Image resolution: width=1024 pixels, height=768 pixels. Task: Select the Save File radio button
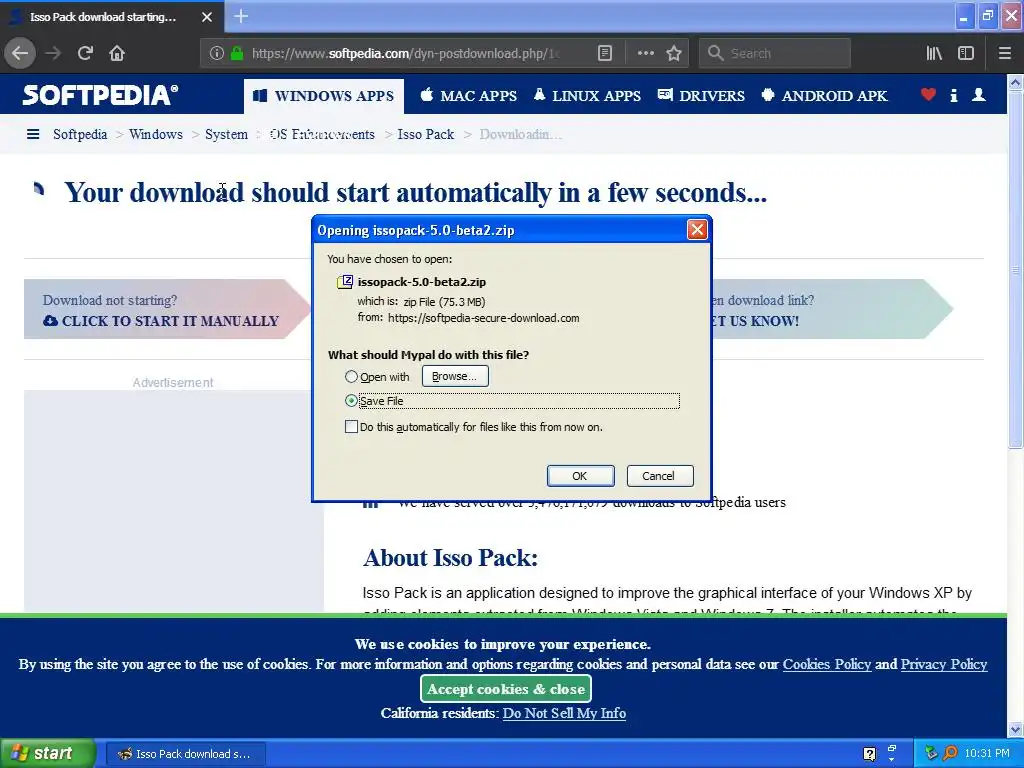point(351,401)
